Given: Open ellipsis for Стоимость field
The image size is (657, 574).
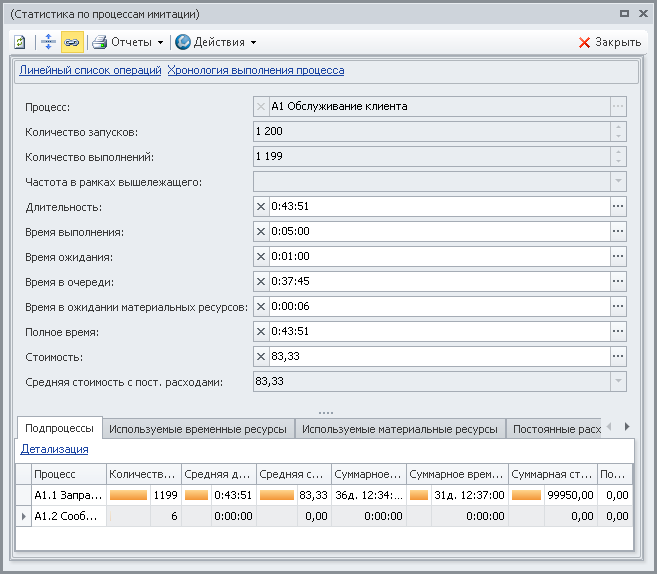Looking at the screenshot, I should tap(618, 357).
